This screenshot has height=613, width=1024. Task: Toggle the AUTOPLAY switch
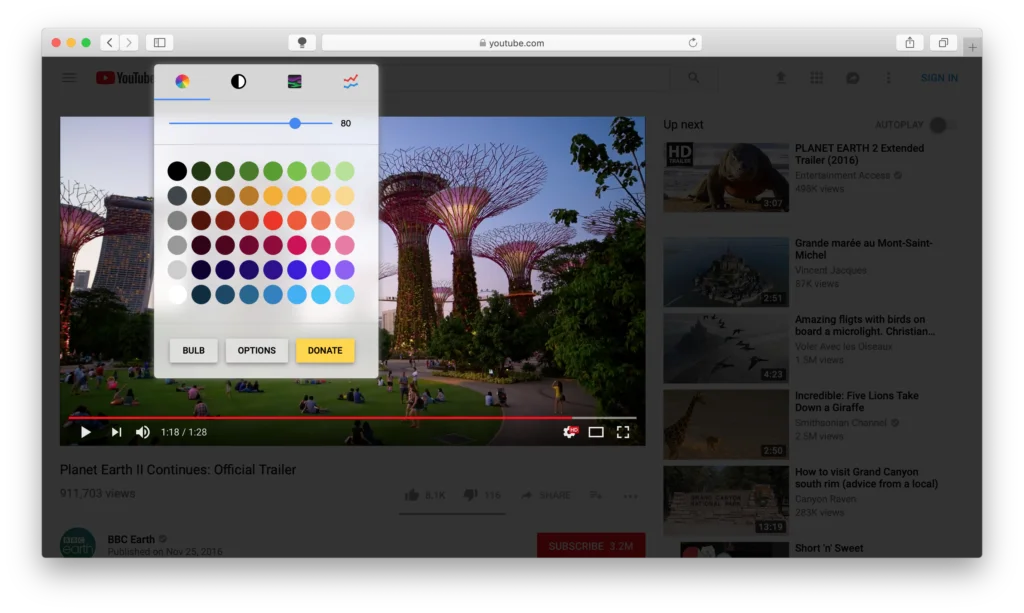[x=939, y=125]
